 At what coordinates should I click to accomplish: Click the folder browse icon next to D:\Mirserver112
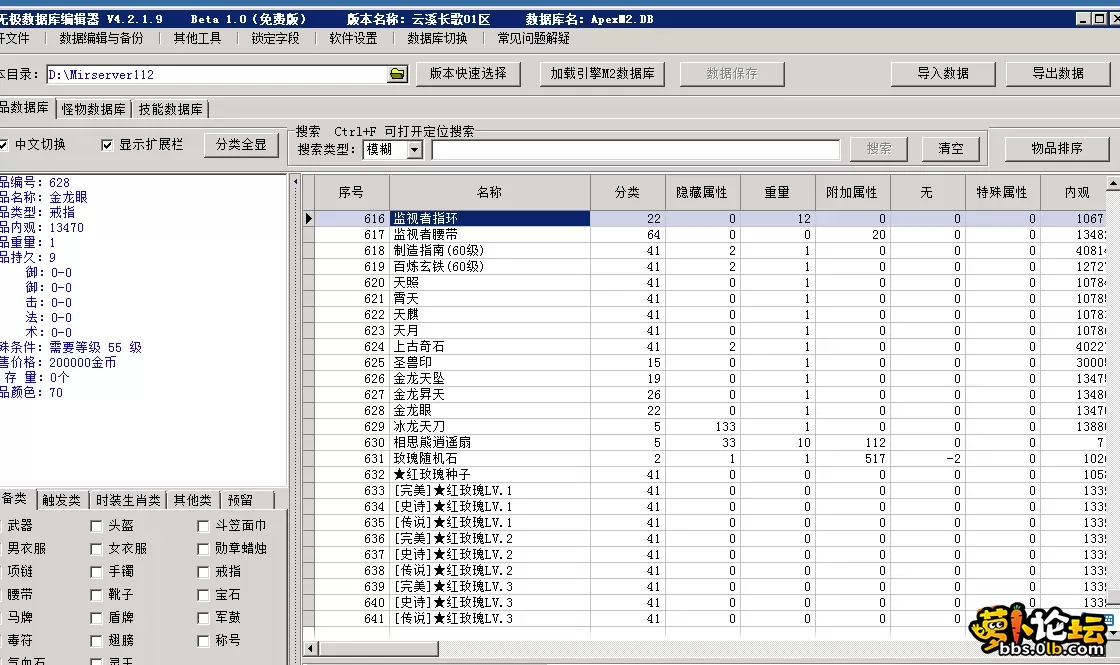click(x=396, y=73)
